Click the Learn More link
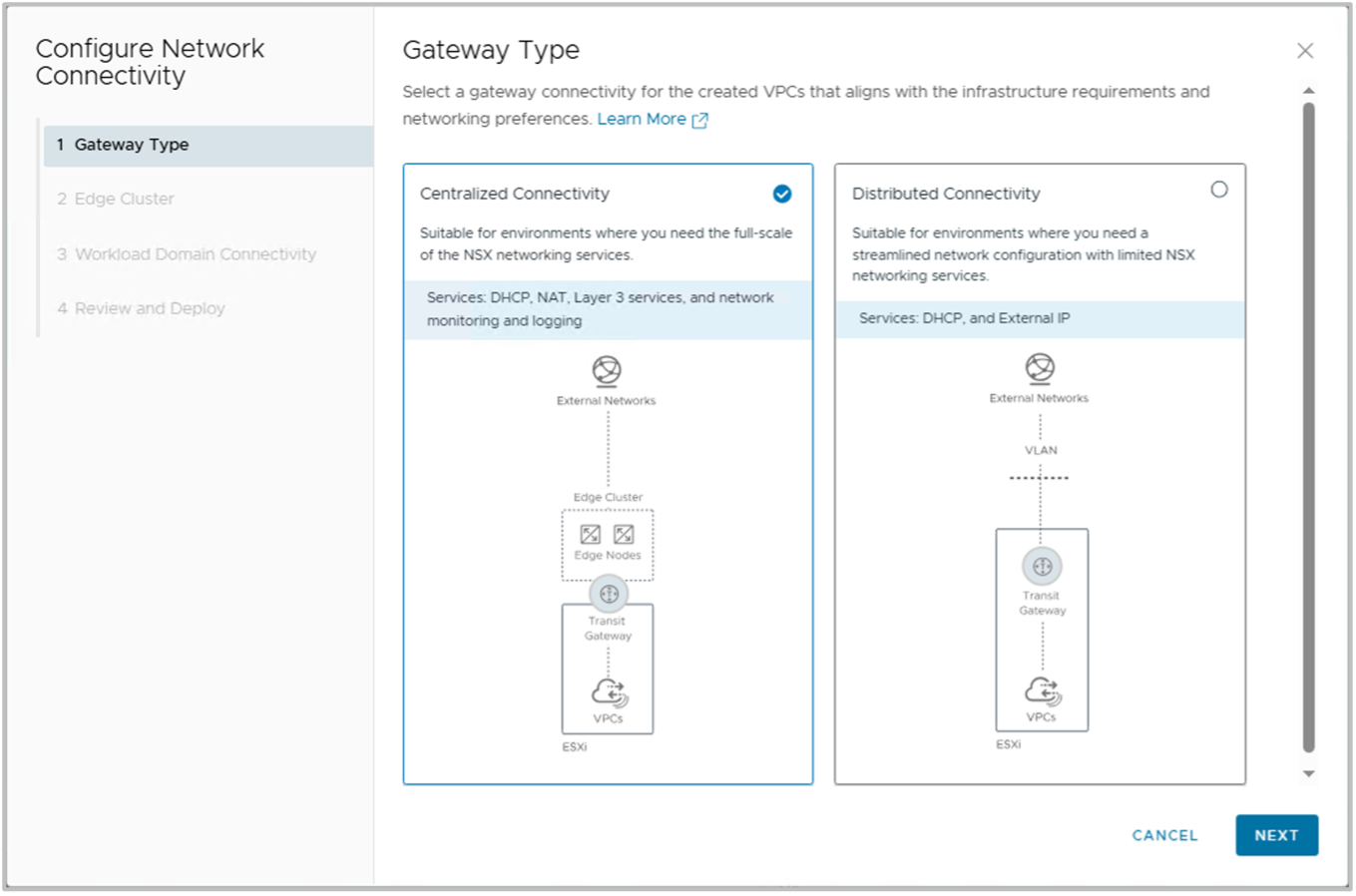This screenshot has height=896, width=1356. tap(643, 118)
